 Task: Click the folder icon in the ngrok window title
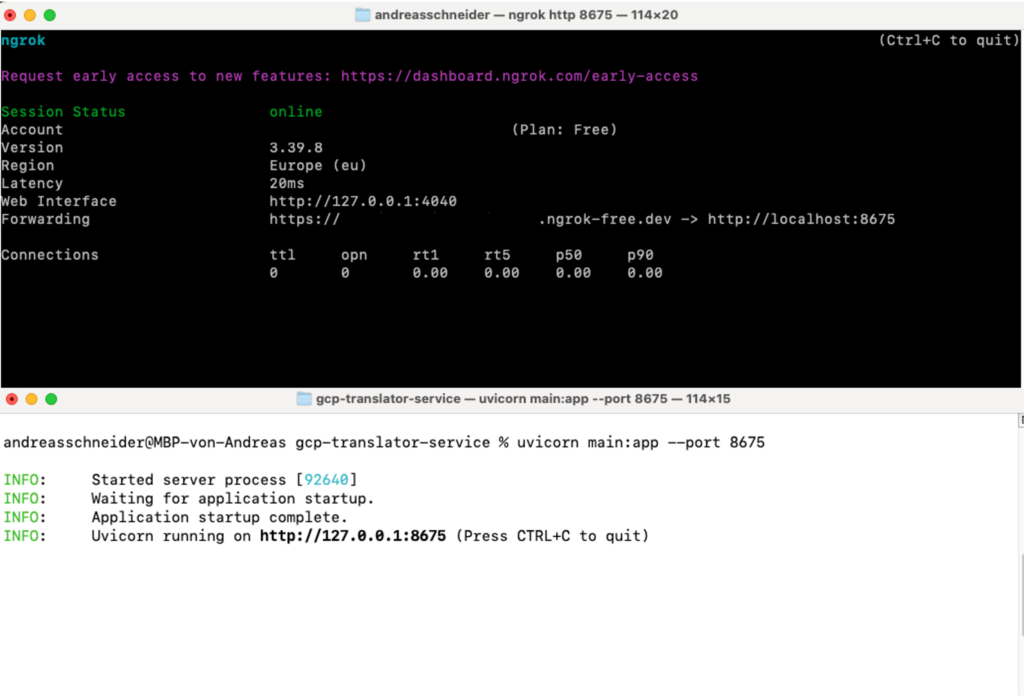(x=362, y=14)
